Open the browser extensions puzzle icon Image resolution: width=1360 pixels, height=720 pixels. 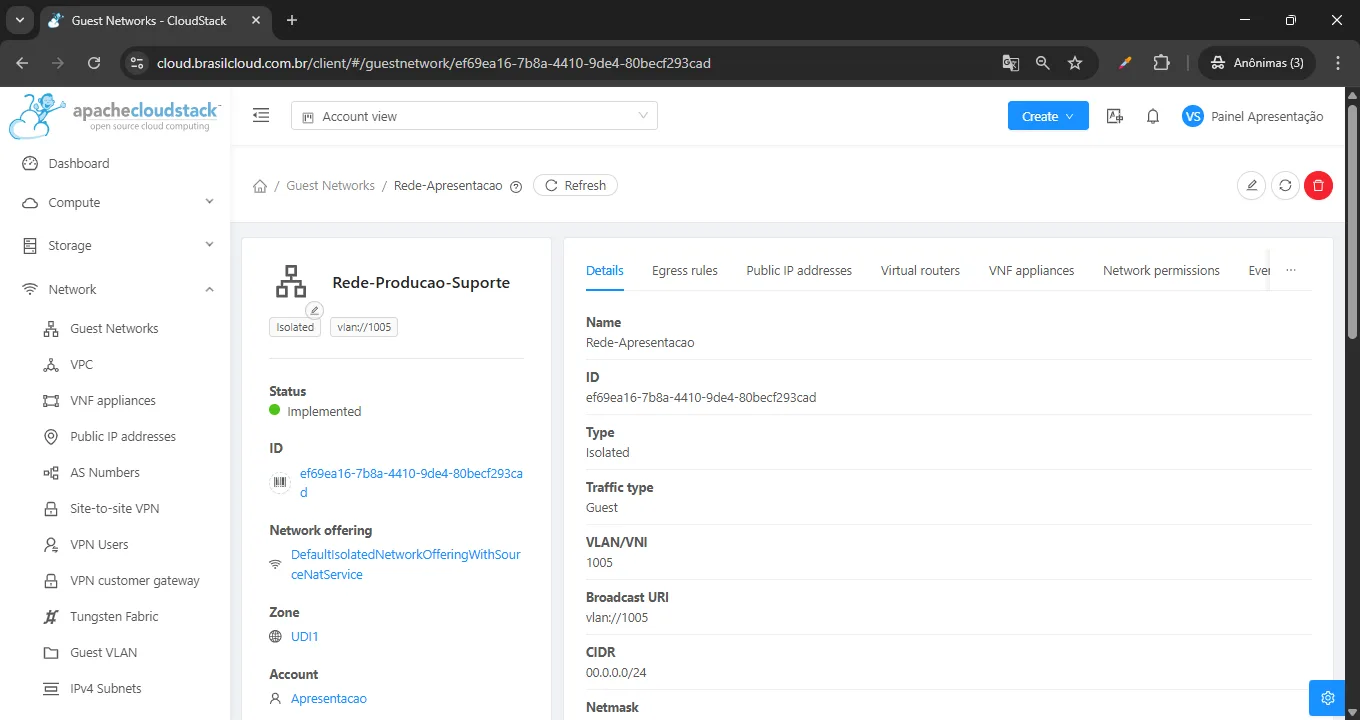pyautogui.click(x=1161, y=63)
